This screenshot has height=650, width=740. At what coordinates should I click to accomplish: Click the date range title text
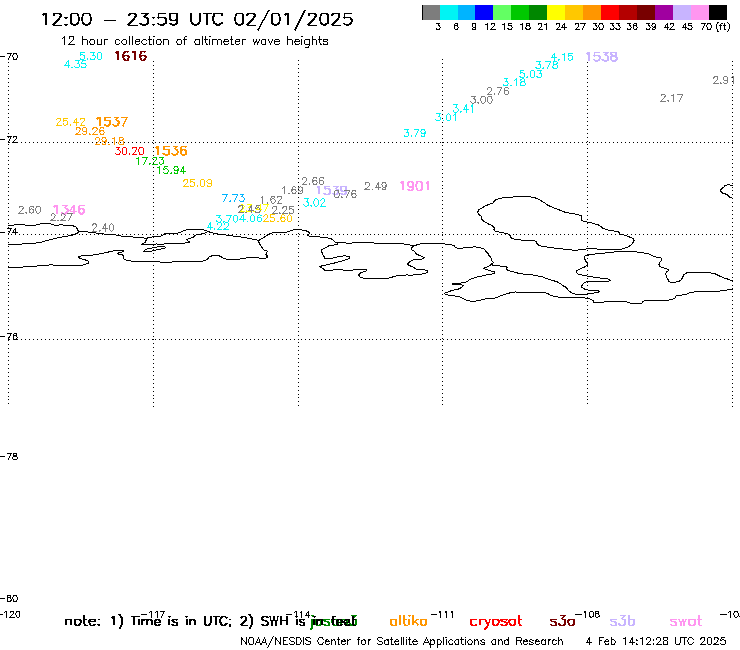pyautogui.click(x=197, y=19)
